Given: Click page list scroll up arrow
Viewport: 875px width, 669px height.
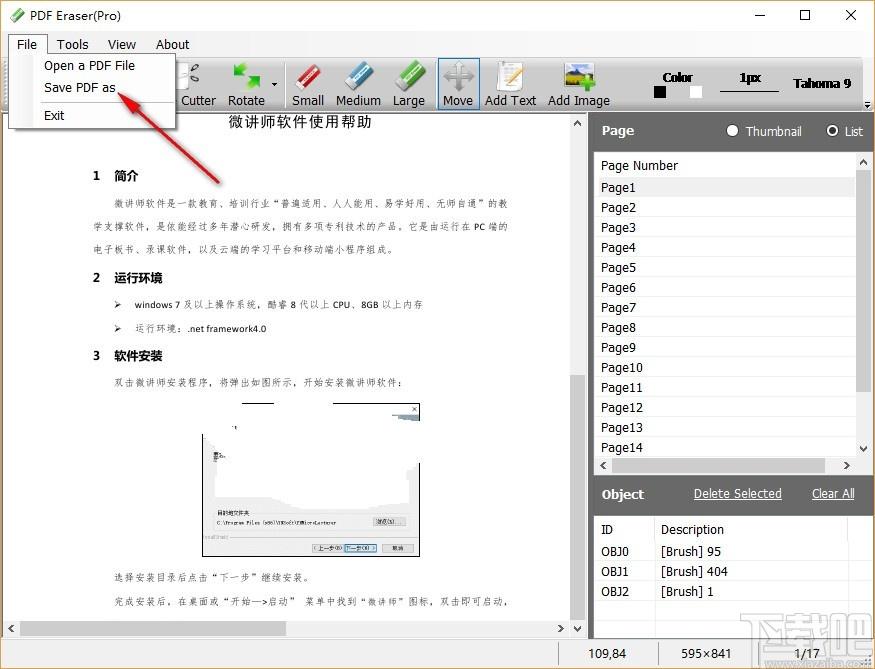Looking at the screenshot, I should click(864, 162).
